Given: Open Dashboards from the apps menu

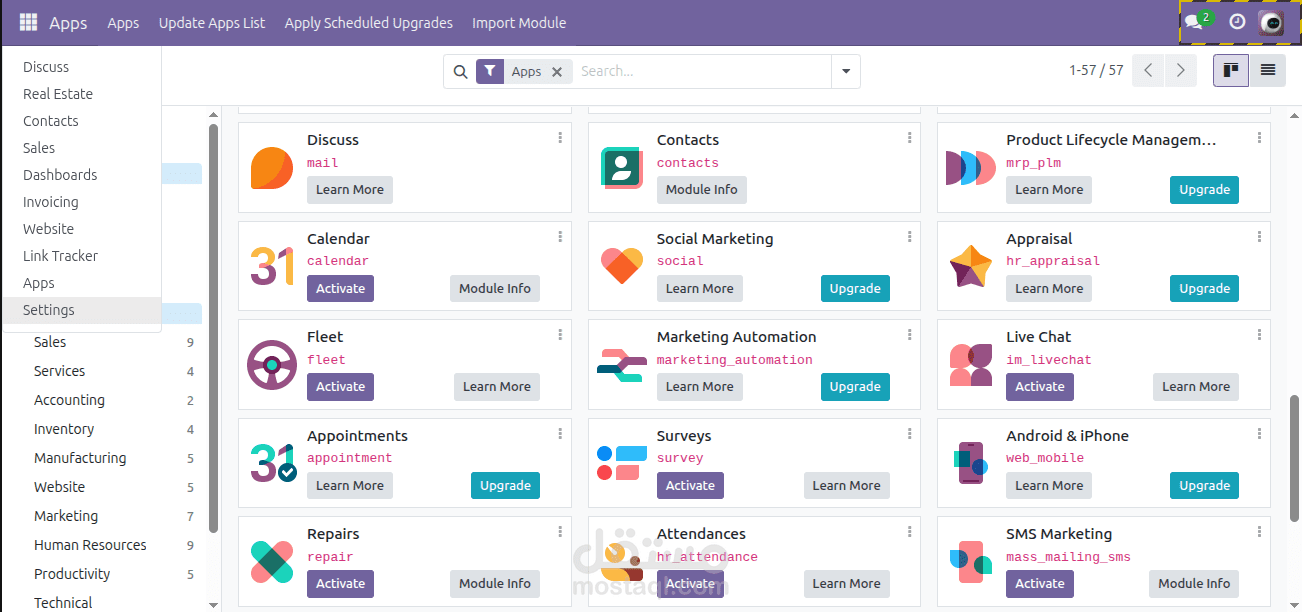Looking at the screenshot, I should click(81, 175).
